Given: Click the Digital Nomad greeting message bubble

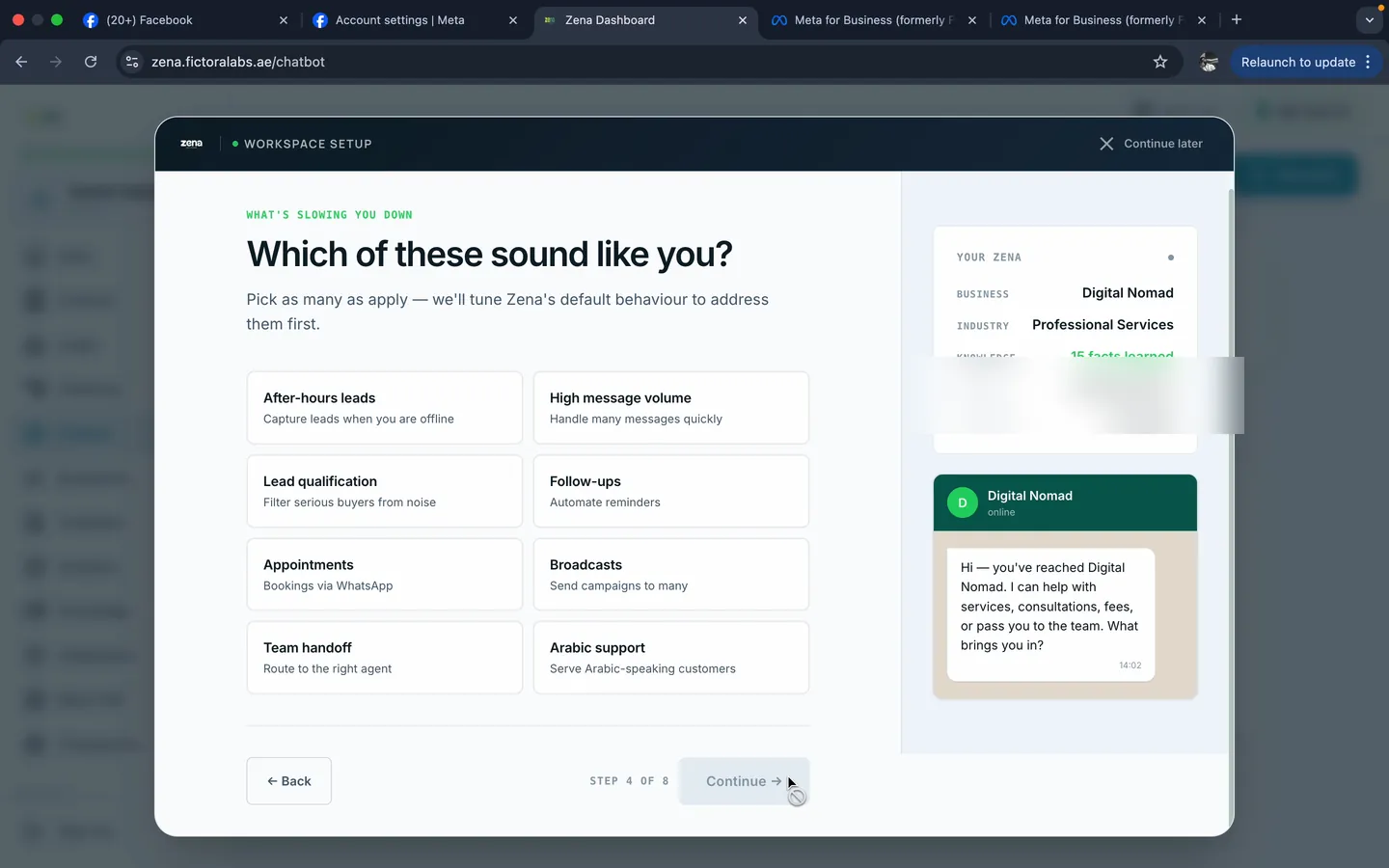Looking at the screenshot, I should (x=1050, y=614).
